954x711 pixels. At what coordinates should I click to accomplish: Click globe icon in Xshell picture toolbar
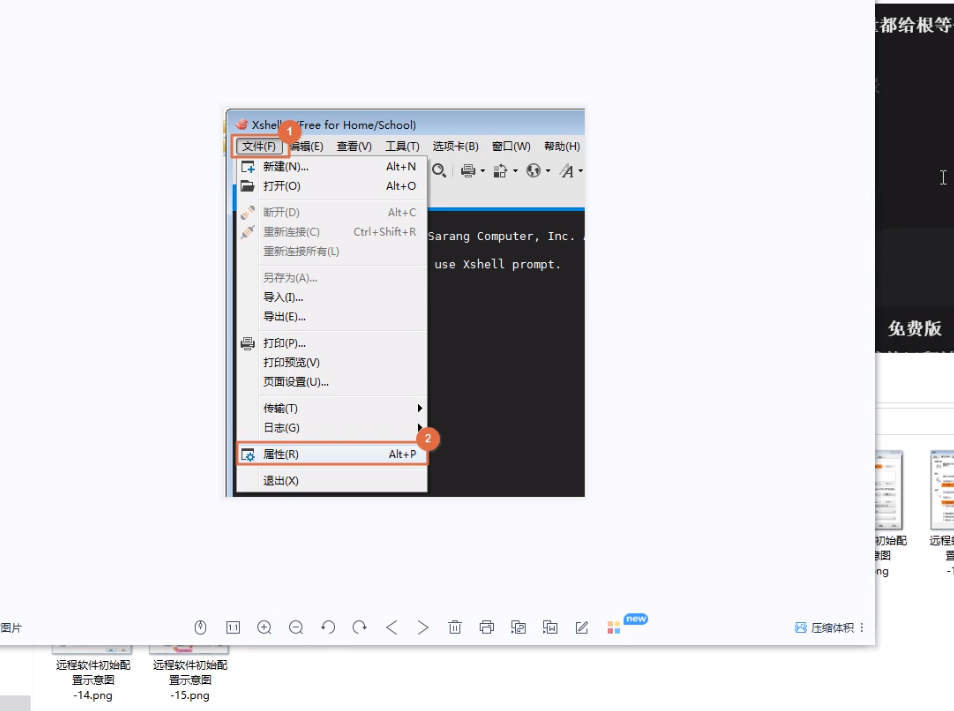click(534, 171)
